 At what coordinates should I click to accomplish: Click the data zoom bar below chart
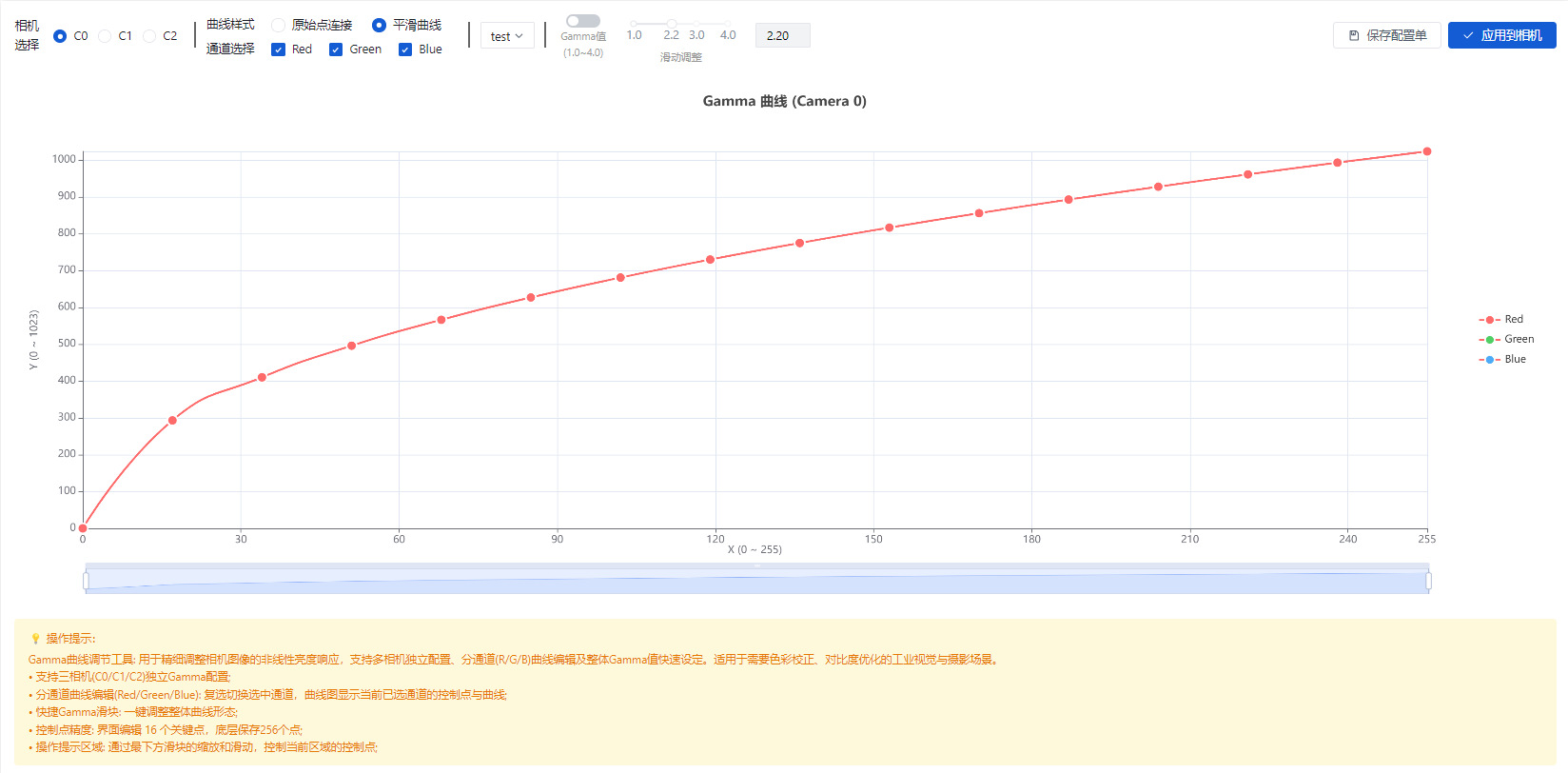757,581
